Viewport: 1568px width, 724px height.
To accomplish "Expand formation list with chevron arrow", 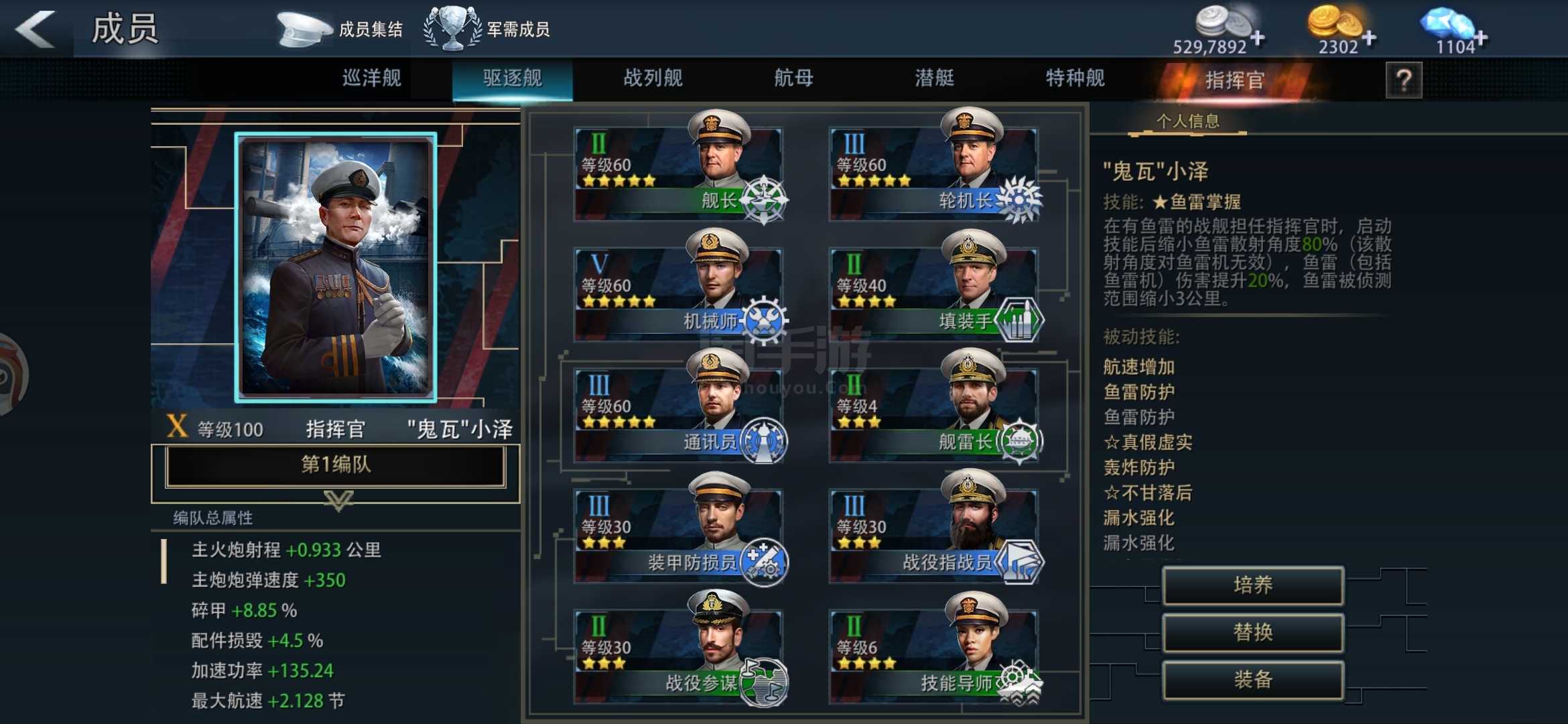I will [x=338, y=500].
